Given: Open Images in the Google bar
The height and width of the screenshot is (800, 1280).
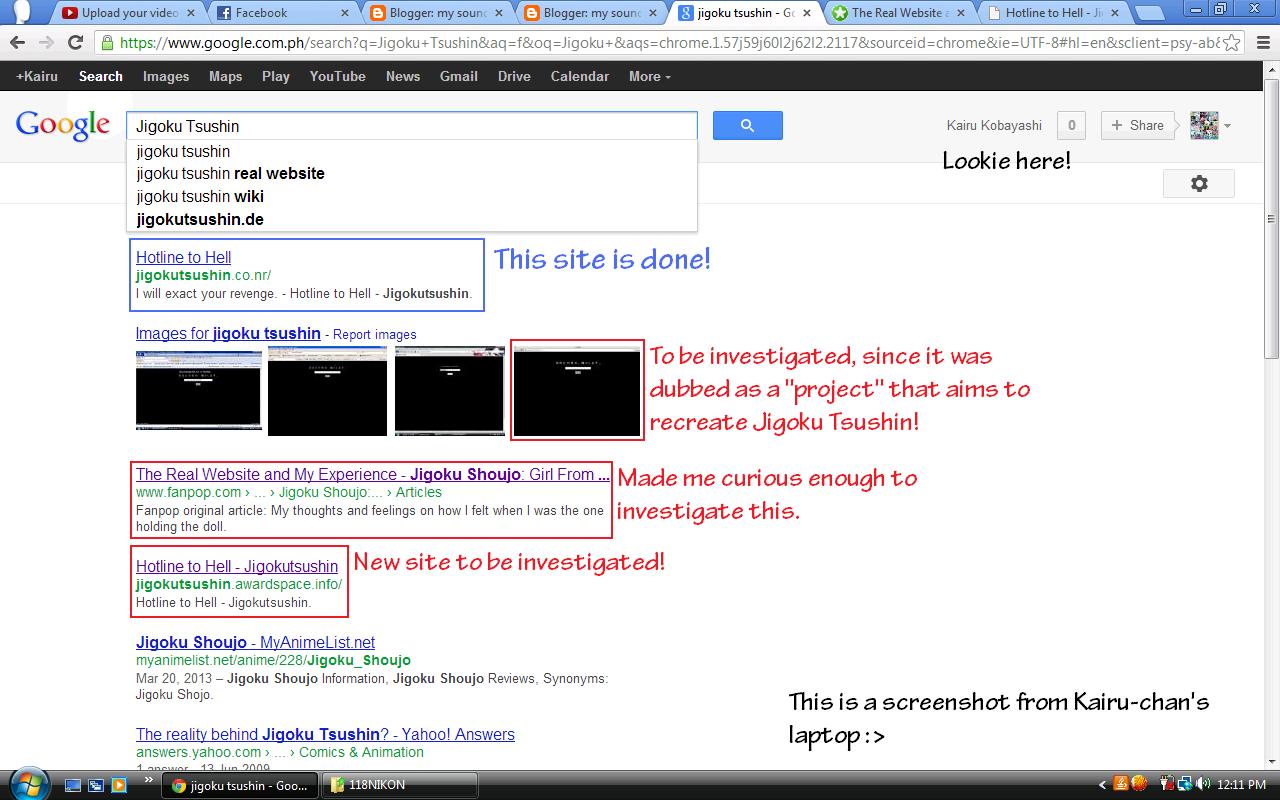Looking at the screenshot, I should (166, 76).
